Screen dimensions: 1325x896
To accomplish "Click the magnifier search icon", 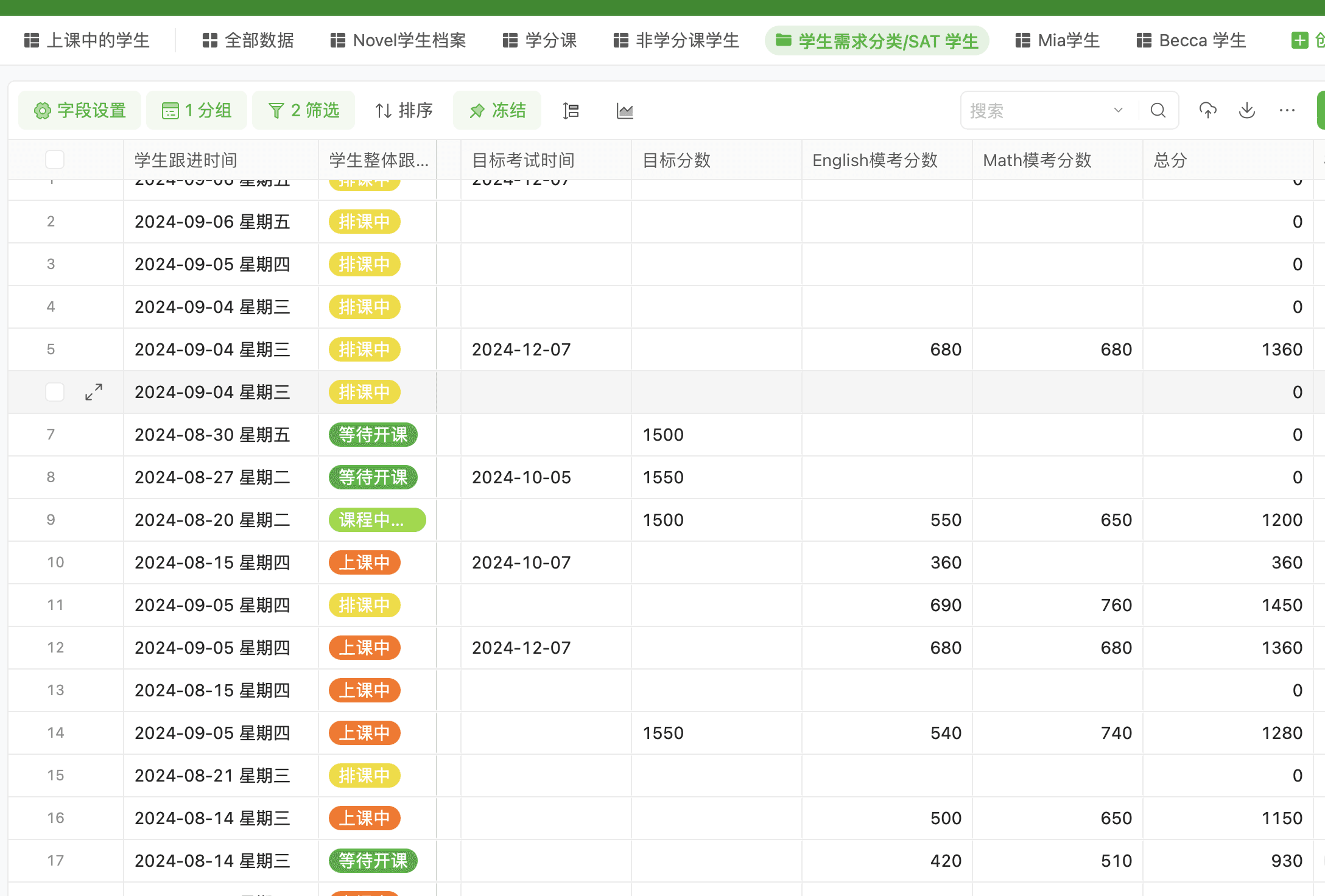I will tap(1158, 111).
